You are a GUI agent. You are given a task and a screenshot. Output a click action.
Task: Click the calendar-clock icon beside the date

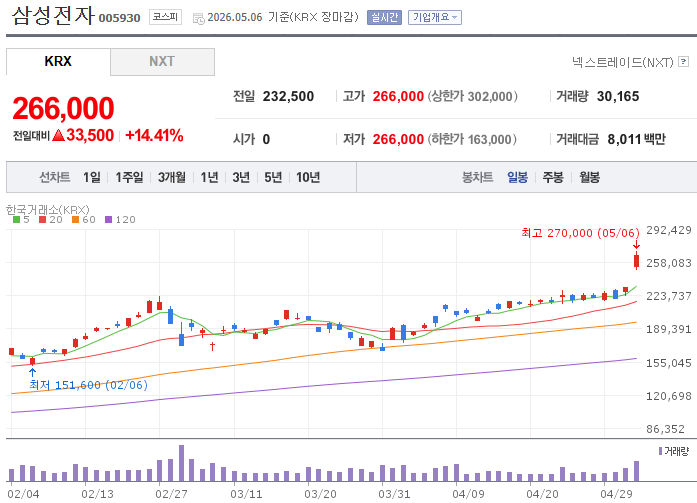(199, 18)
